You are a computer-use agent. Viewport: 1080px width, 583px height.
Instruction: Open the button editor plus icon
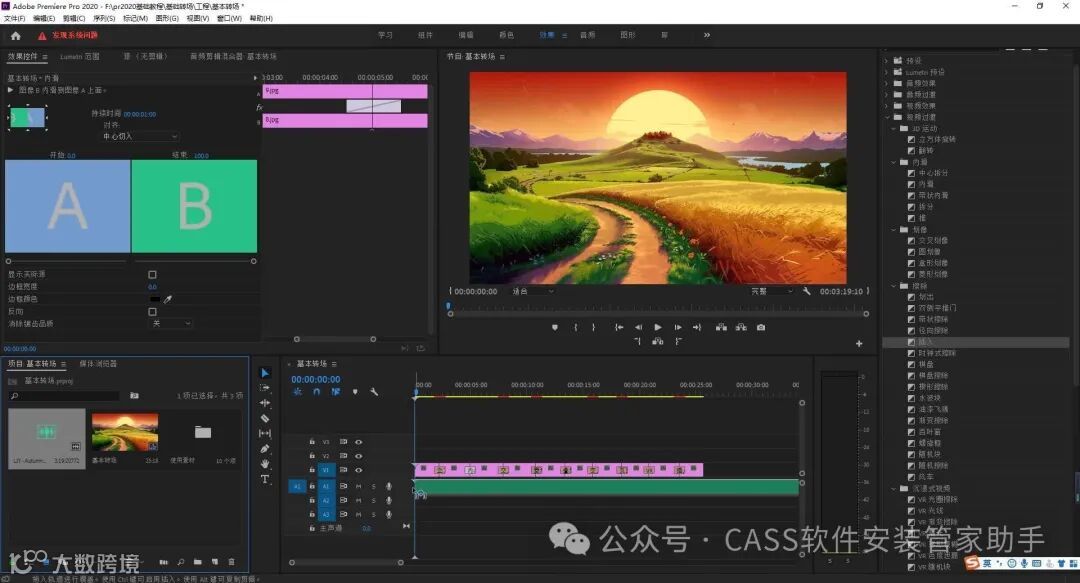point(859,343)
